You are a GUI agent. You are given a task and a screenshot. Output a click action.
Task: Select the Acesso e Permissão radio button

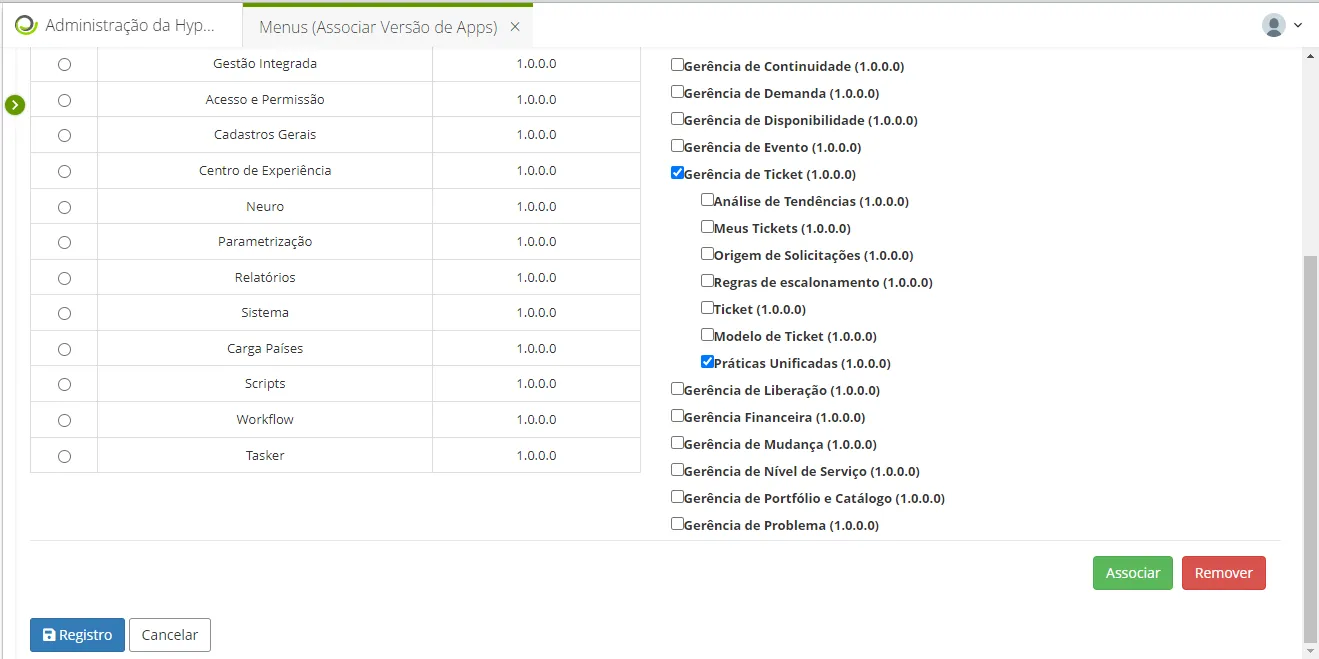pyautogui.click(x=65, y=100)
